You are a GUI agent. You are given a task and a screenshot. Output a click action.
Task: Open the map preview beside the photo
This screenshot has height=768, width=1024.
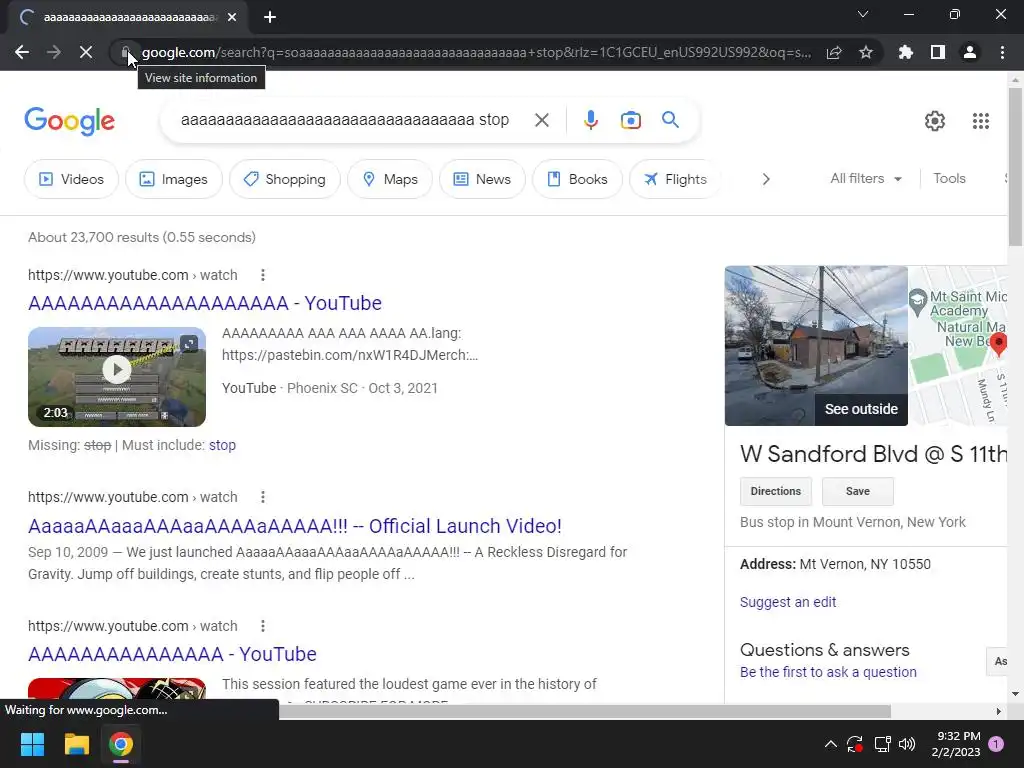[x=957, y=345]
